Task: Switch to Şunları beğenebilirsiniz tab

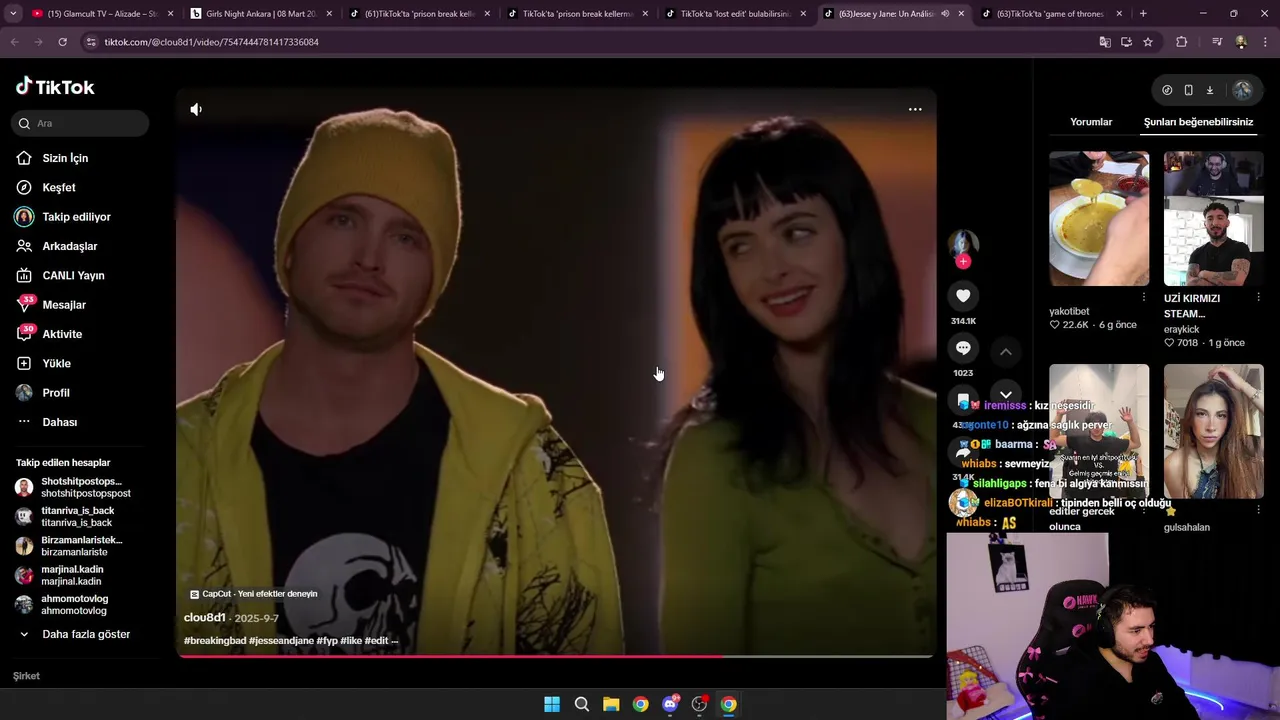Action: (1198, 122)
